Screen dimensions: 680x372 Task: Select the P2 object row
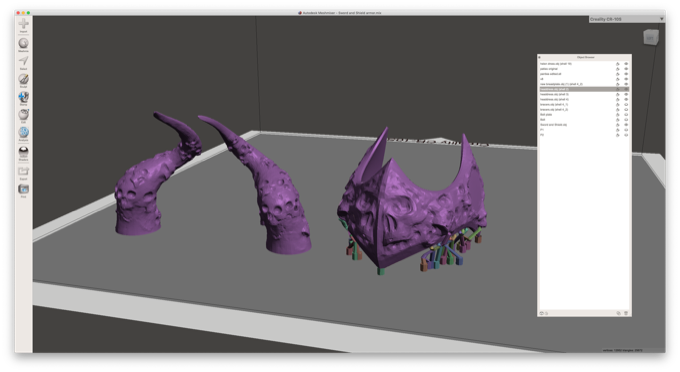[584, 135]
